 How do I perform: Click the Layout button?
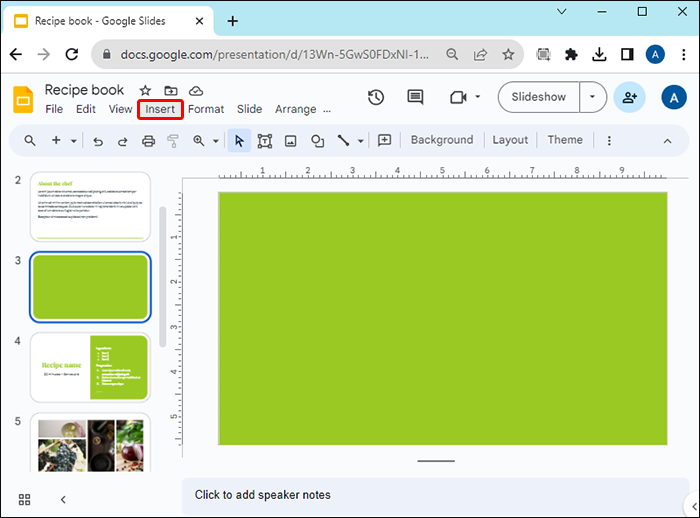pyautogui.click(x=510, y=140)
